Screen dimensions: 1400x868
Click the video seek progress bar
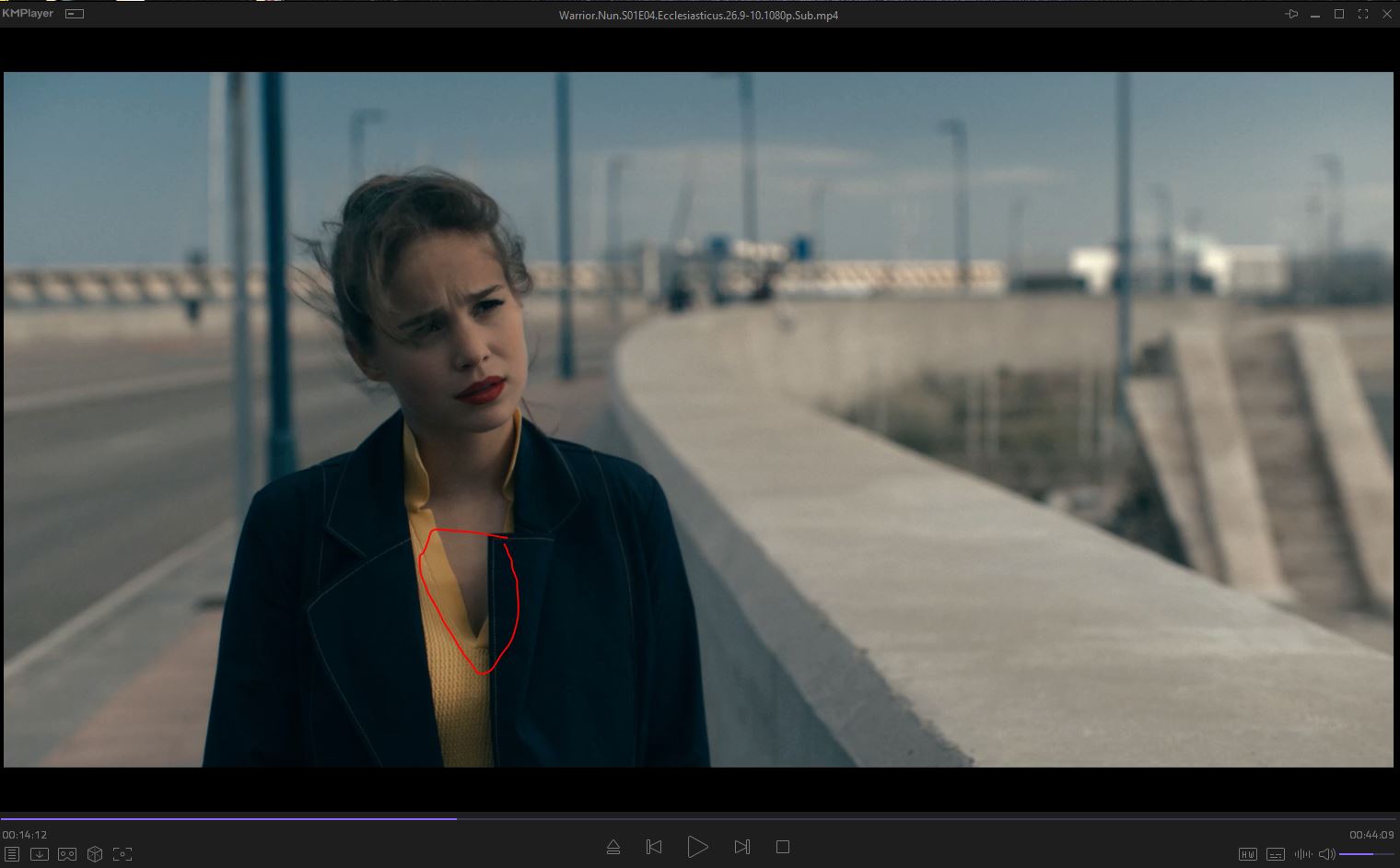pyautogui.click(x=700, y=818)
